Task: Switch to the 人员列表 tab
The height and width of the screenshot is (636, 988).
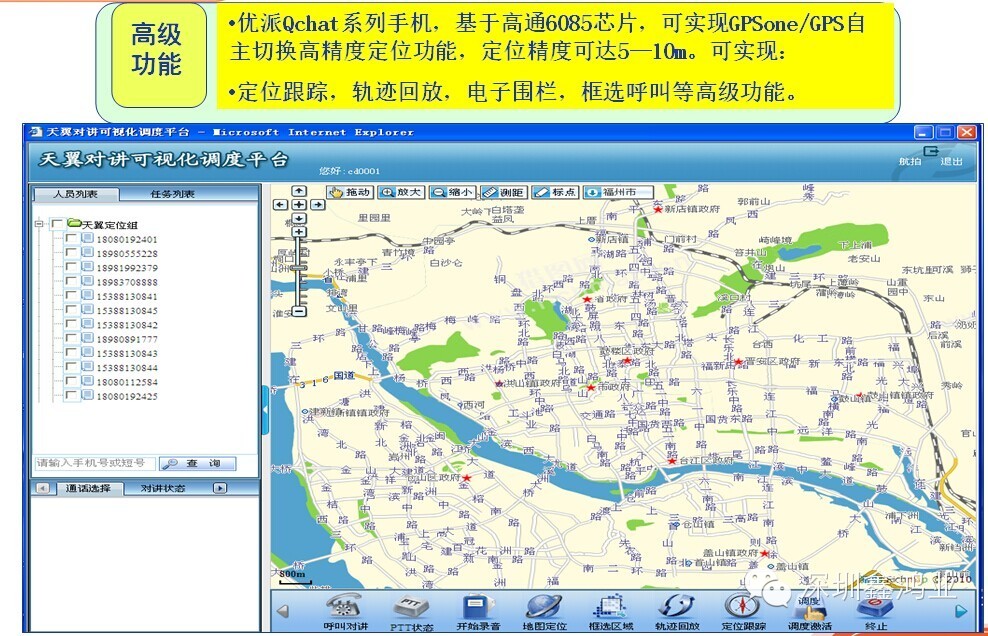Action: 76,194
